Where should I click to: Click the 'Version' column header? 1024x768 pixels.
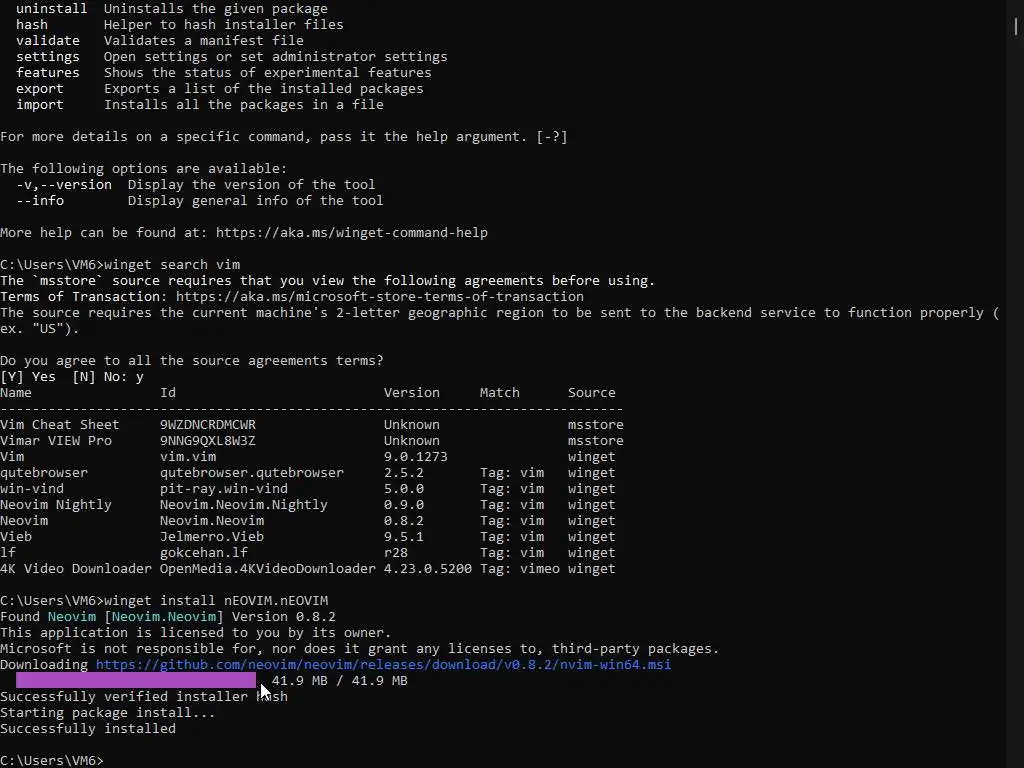click(411, 392)
